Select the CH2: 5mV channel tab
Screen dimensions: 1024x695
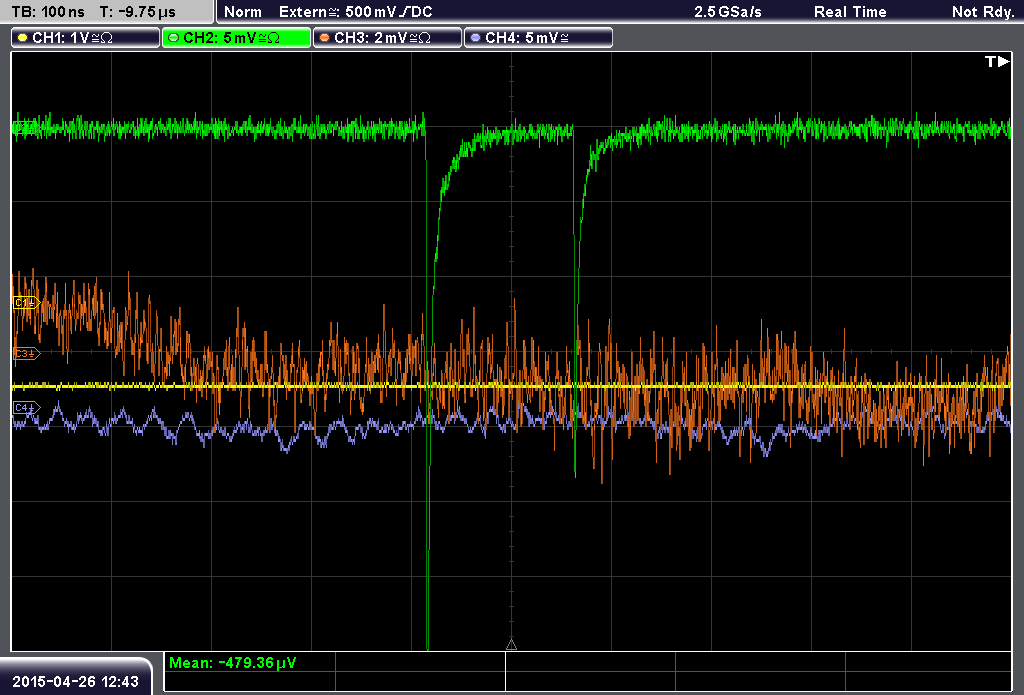coord(236,38)
